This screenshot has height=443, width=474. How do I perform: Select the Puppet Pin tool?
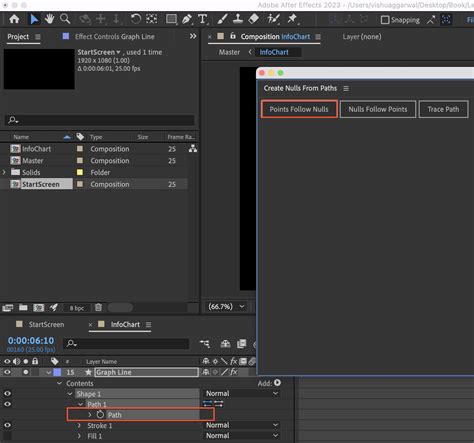(x=292, y=19)
